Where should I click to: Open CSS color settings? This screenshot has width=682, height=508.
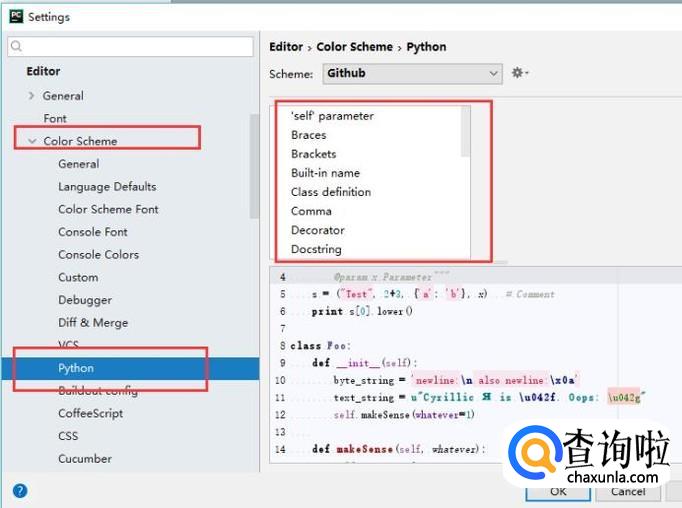coord(68,436)
